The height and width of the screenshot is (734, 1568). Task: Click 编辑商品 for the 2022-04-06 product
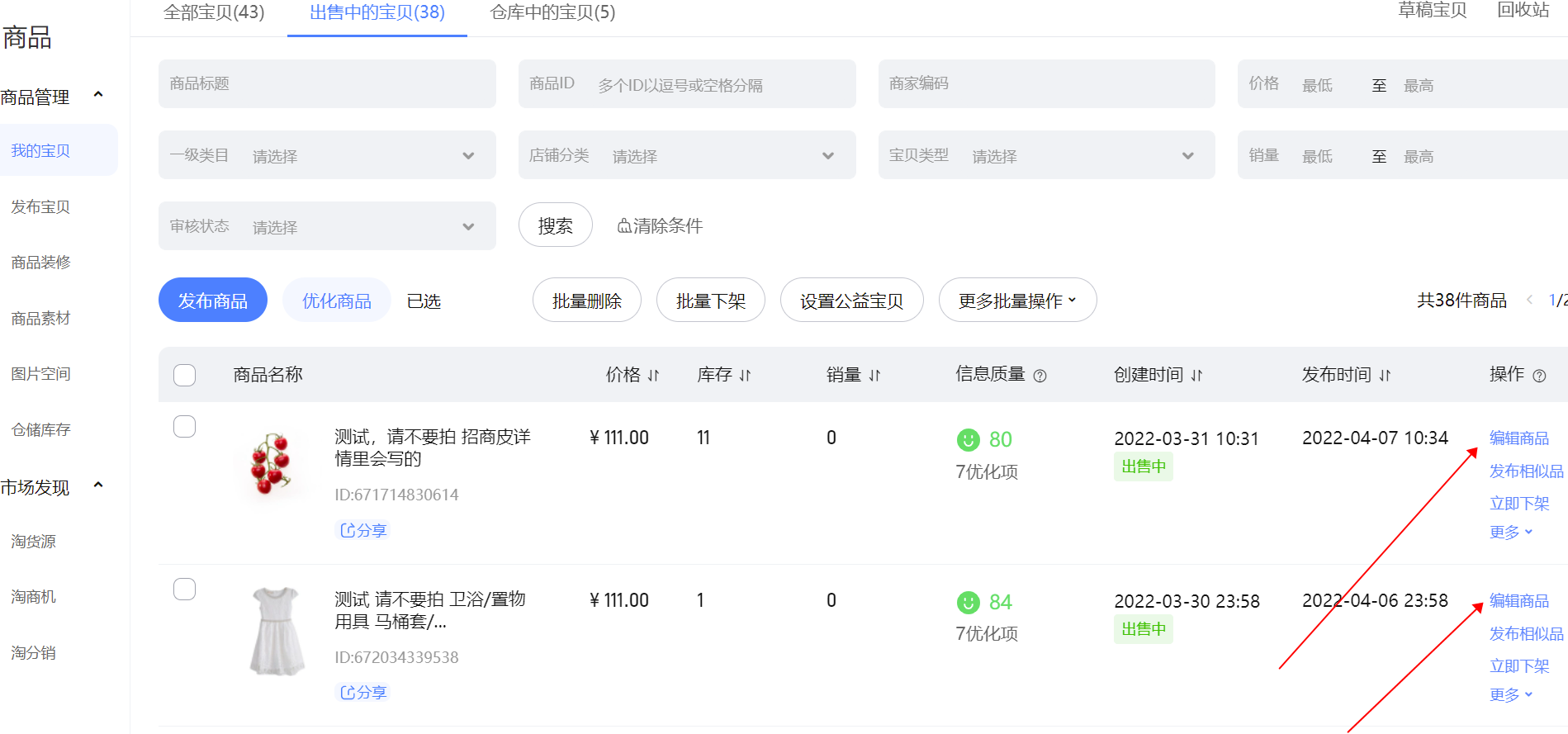point(1519,601)
